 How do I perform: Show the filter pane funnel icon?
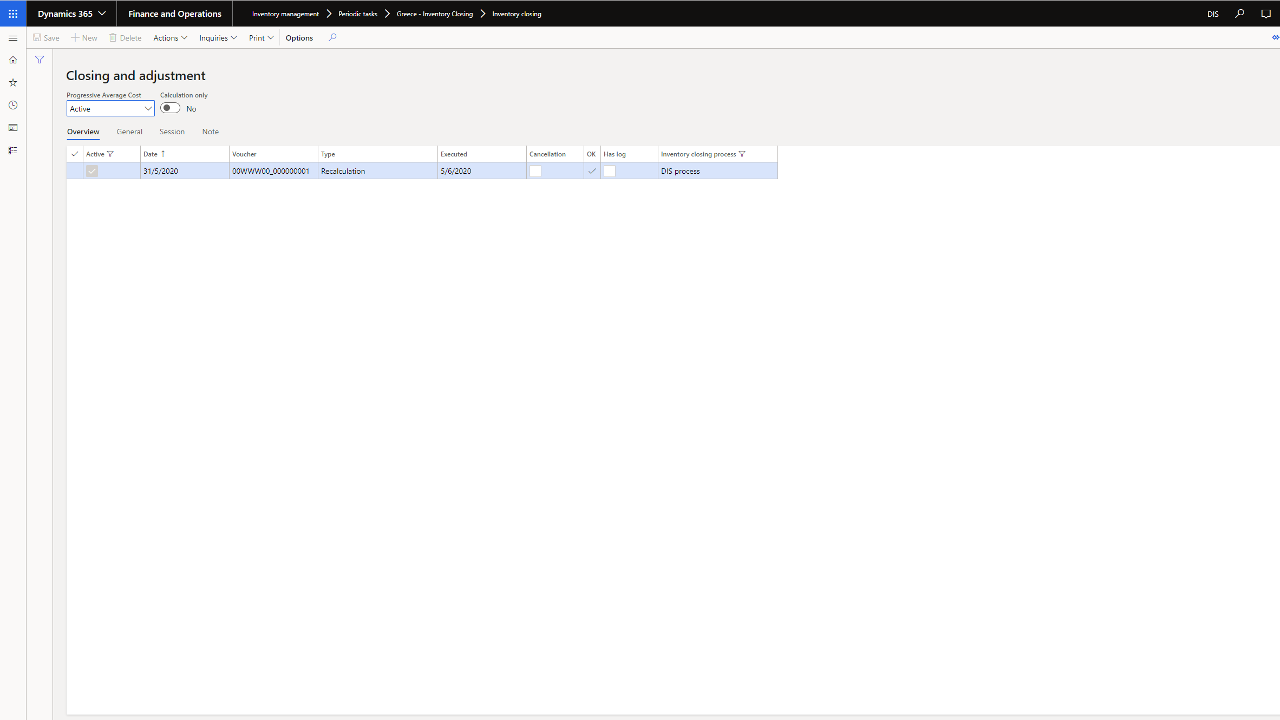[x=39, y=60]
